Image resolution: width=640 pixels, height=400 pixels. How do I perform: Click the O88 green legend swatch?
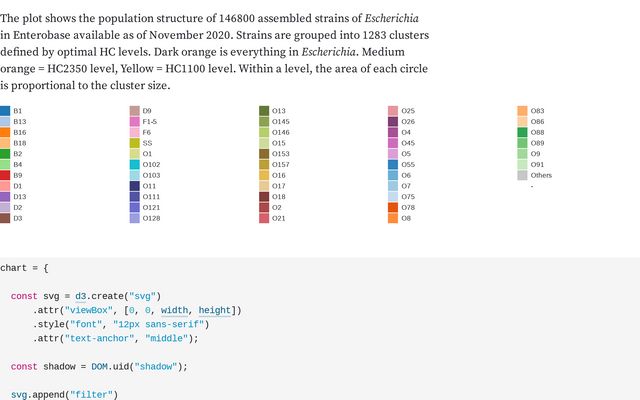pyautogui.click(x=522, y=132)
